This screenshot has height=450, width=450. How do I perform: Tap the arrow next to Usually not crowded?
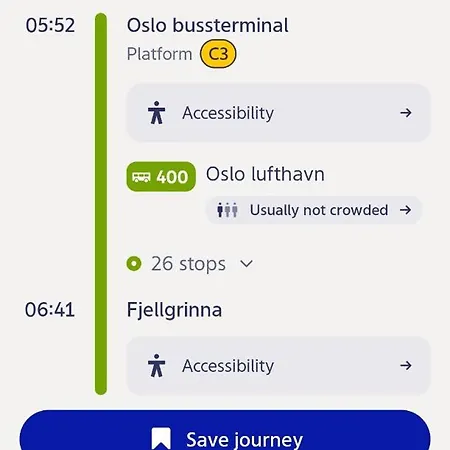[405, 210]
